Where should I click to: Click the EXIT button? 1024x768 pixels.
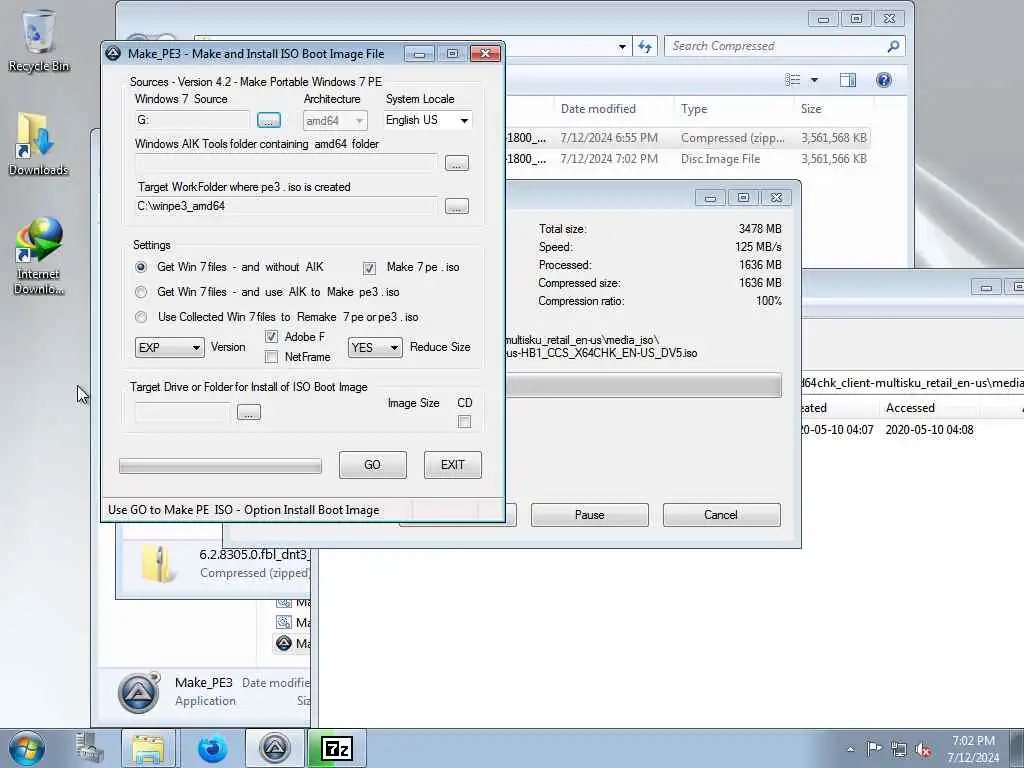[x=453, y=464]
